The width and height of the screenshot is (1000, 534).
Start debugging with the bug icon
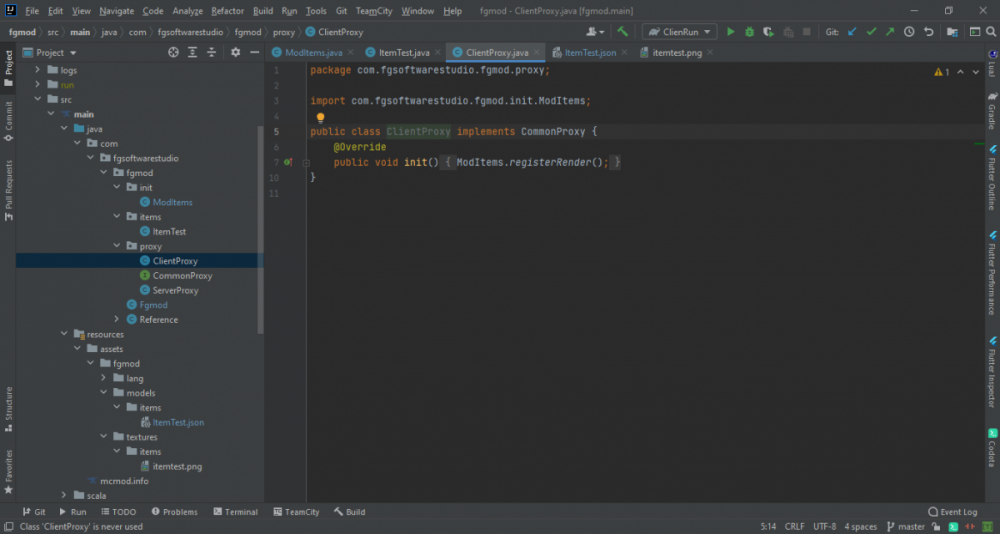pyautogui.click(x=749, y=32)
